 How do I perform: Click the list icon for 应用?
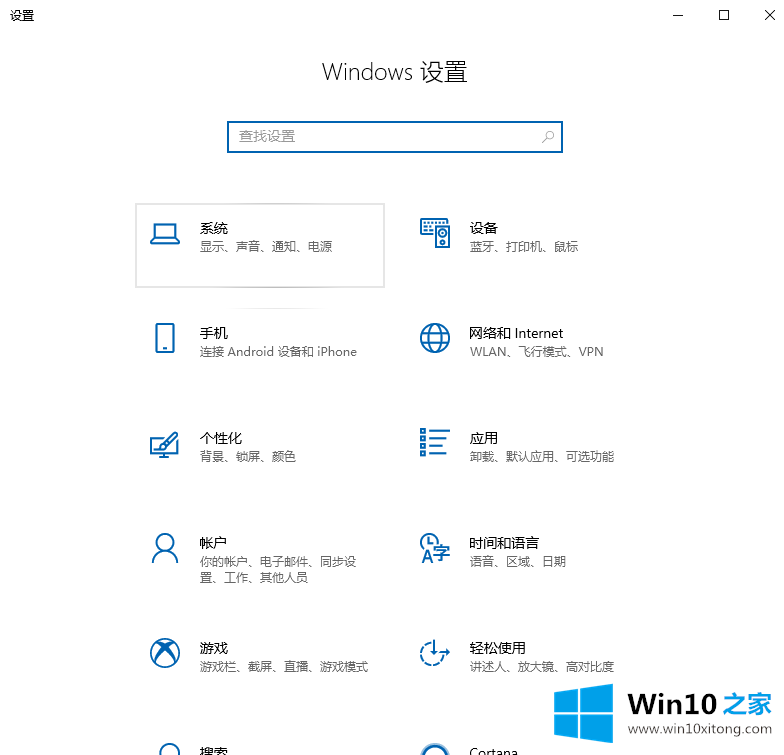click(x=435, y=443)
